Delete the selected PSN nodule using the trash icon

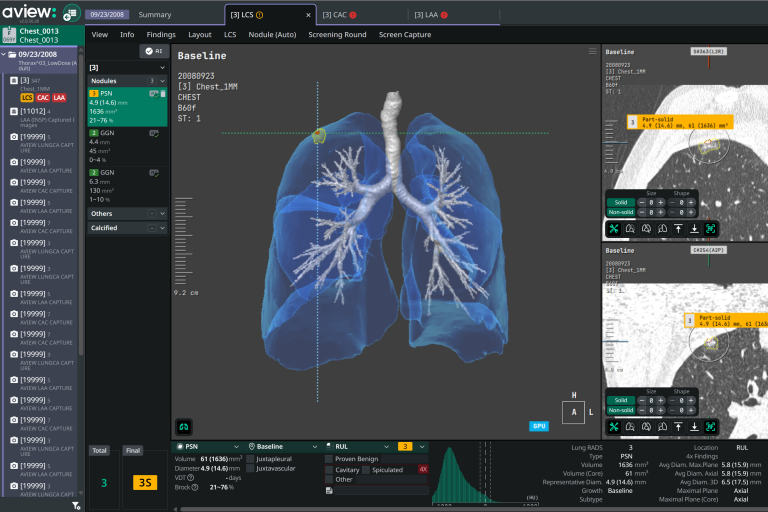162,93
